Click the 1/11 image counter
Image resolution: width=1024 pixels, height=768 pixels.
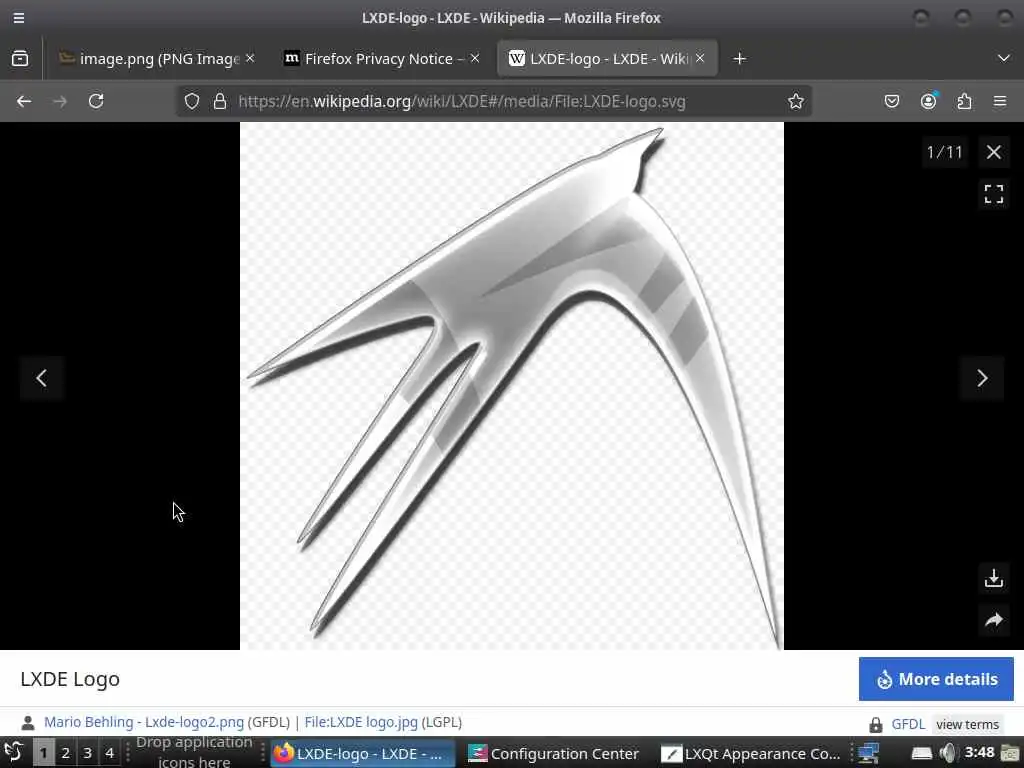pyautogui.click(x=944, y=152)
